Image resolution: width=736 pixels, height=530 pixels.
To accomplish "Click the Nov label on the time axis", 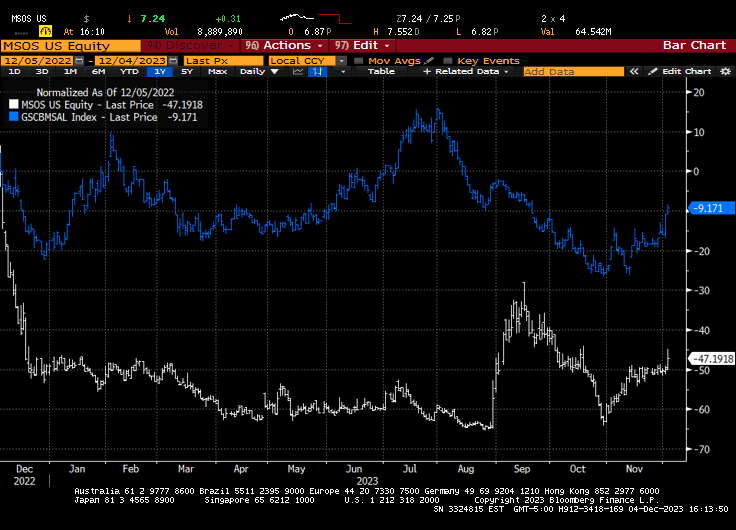I will click(x=634, y=469).
